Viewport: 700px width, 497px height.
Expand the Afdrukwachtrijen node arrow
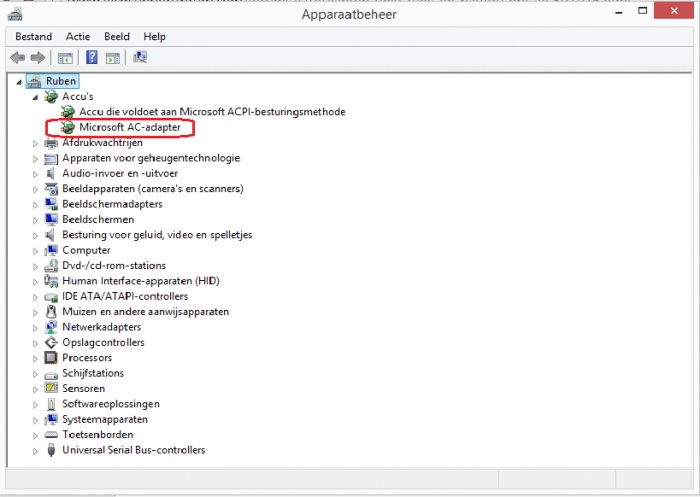(x=35, y=143)
